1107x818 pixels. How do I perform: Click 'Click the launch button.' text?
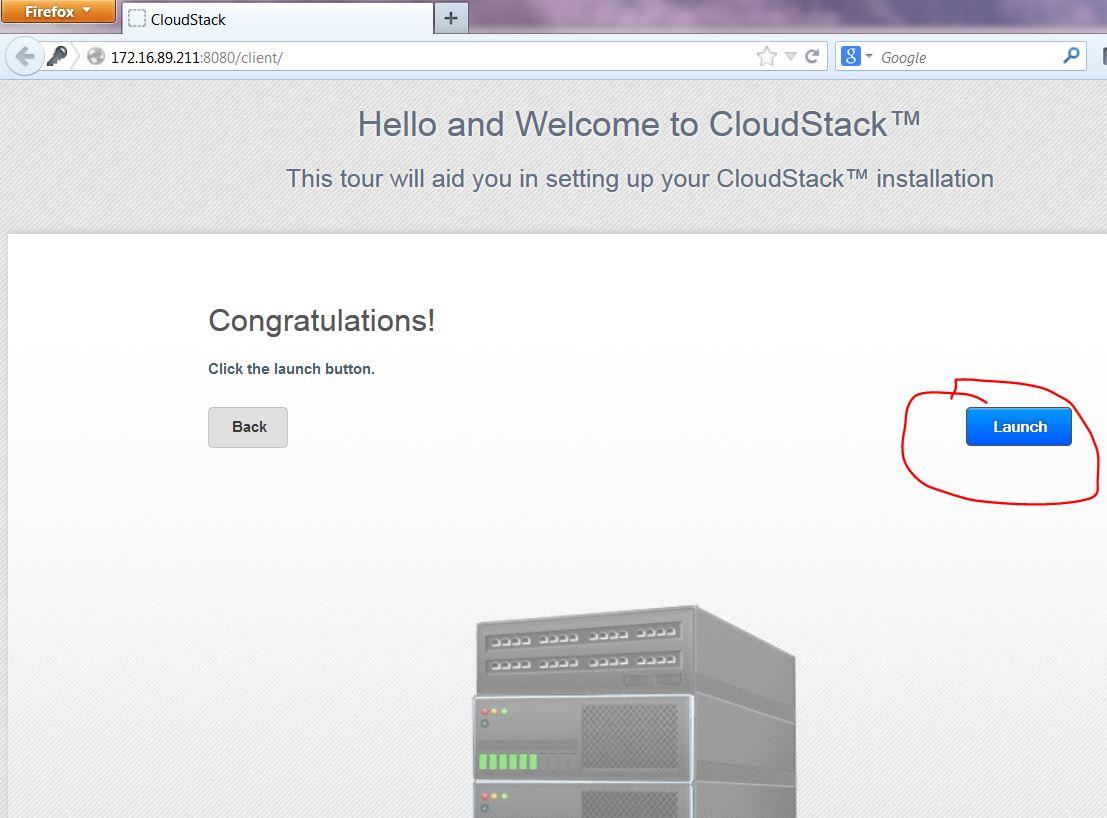coord(291,369)
